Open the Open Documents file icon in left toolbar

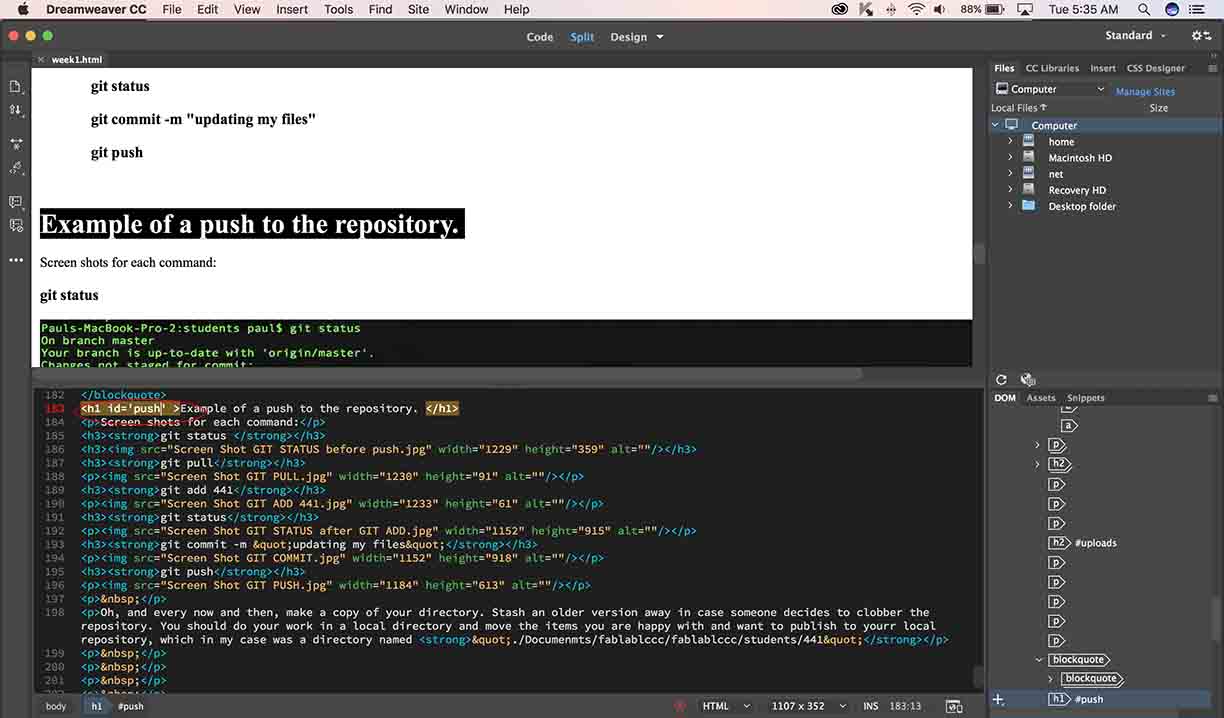pos(16,87)
